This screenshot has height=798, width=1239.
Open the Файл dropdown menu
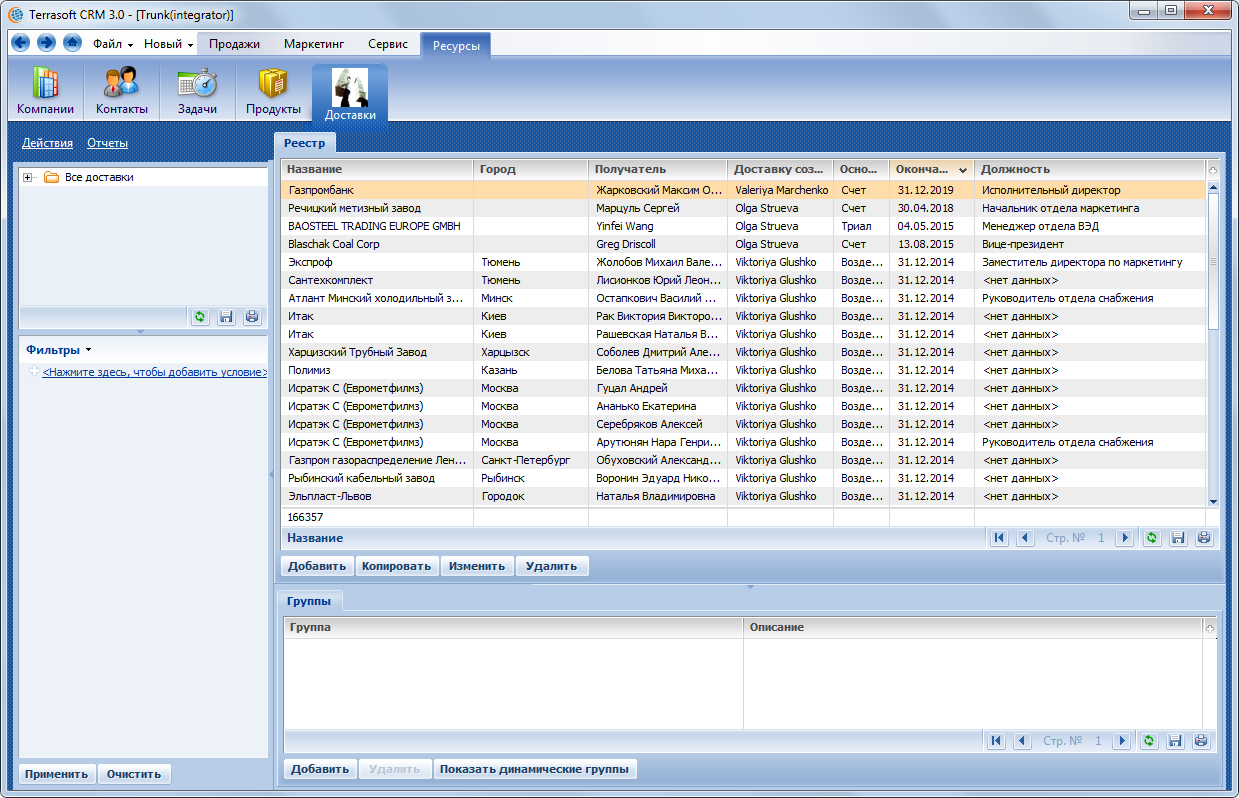pos(113,44)
